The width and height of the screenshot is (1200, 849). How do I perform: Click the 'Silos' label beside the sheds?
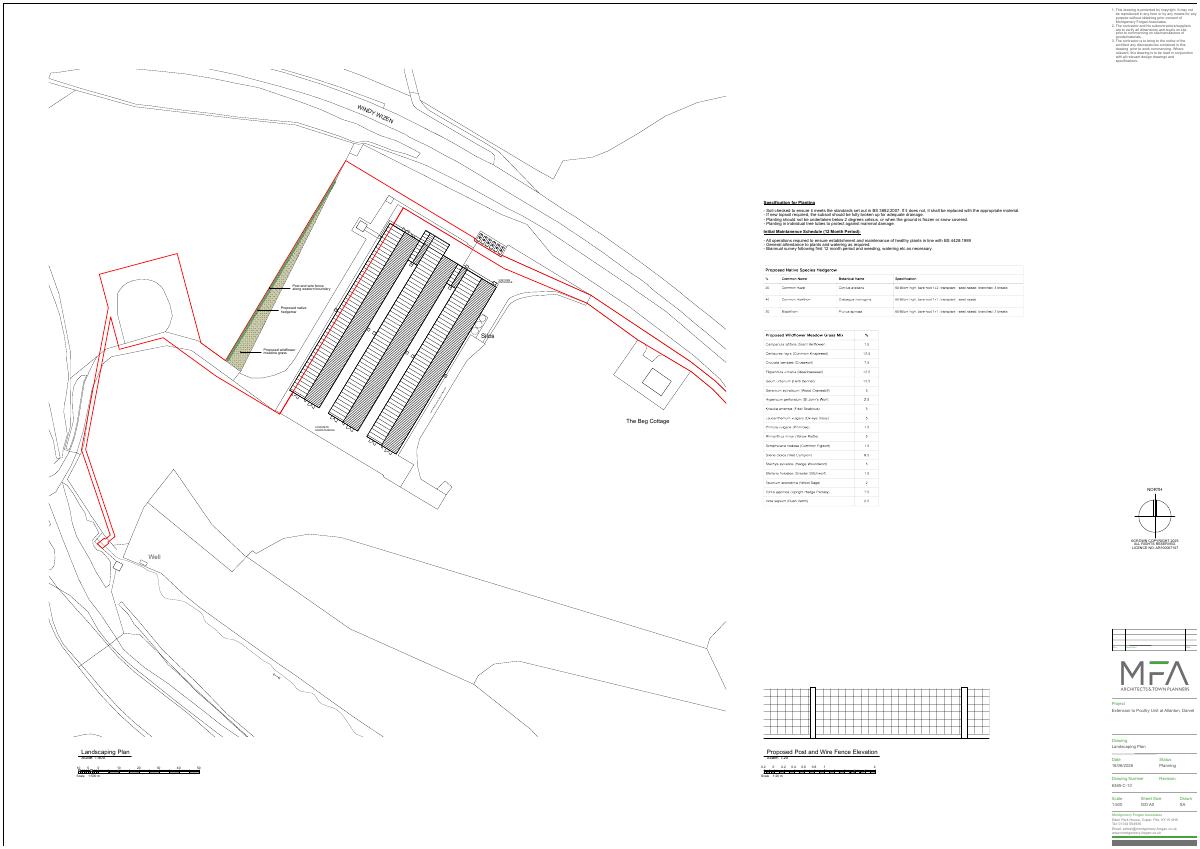(489, 337)
